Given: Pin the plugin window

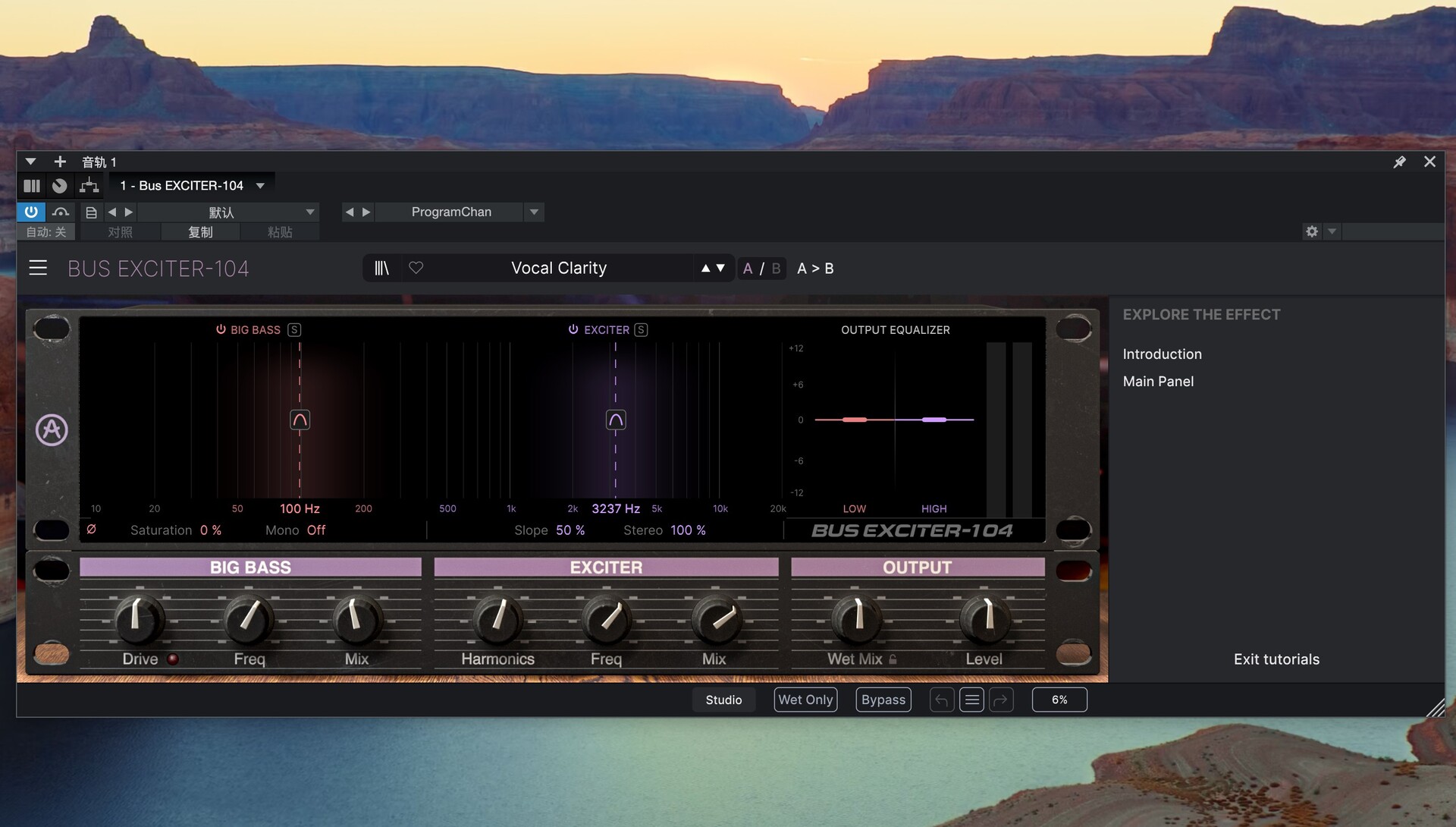Looking at the screenshot, I should [x=1400, y=162].
